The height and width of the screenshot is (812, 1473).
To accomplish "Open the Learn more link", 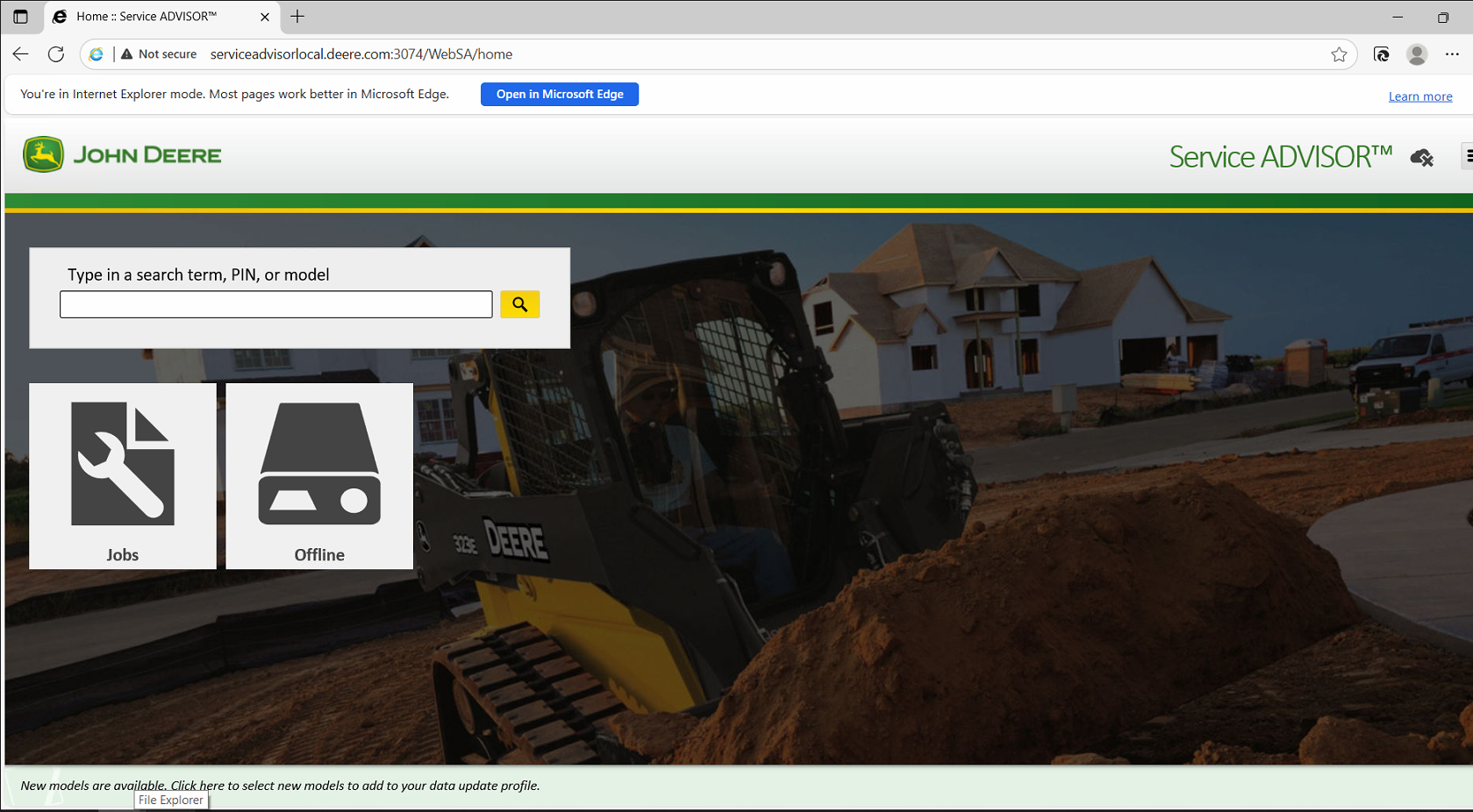I will click(x=1419, y=96).
